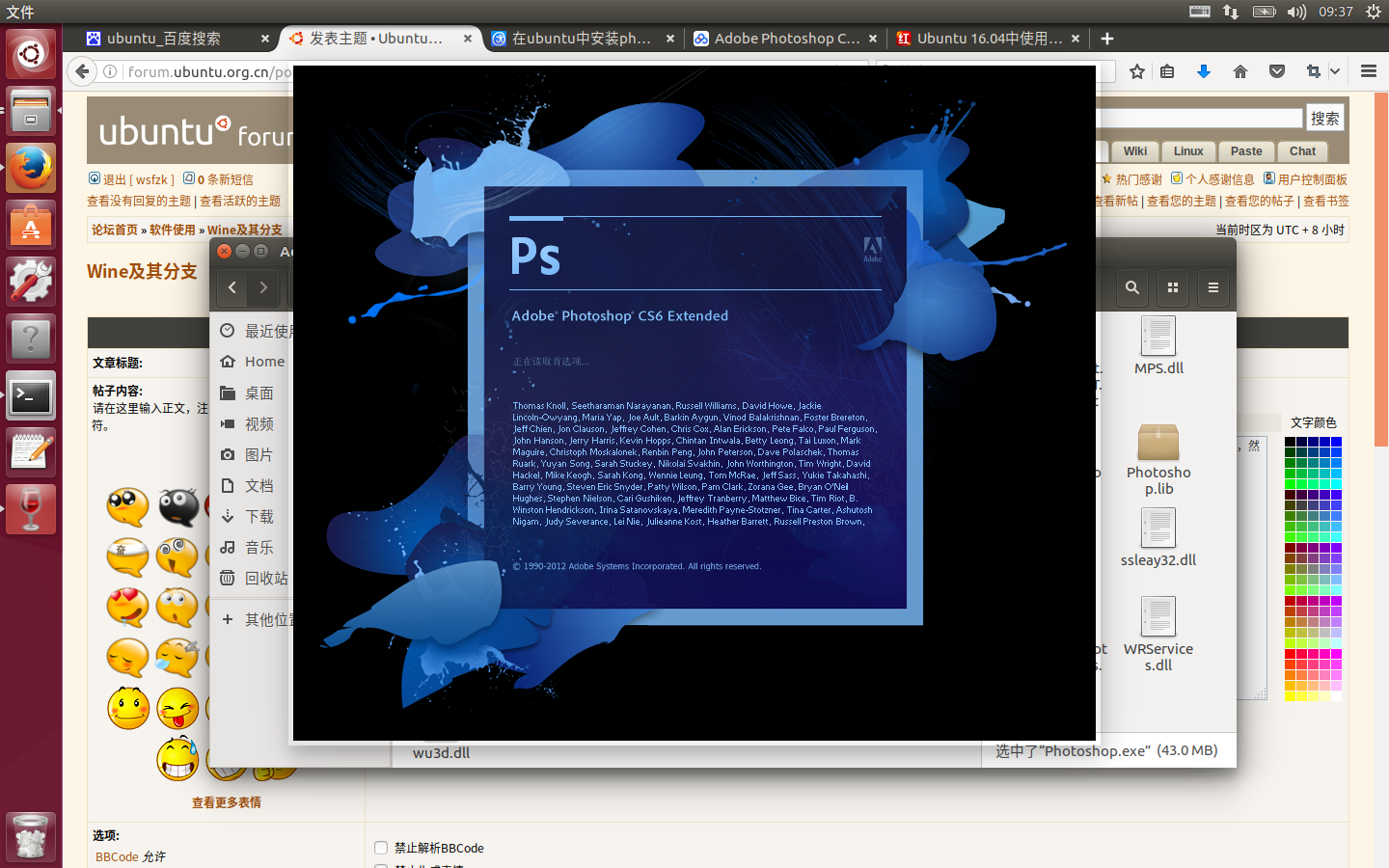
Task: Pick the red swatch in 文字颜色 palette
Action: [1290, 654]
